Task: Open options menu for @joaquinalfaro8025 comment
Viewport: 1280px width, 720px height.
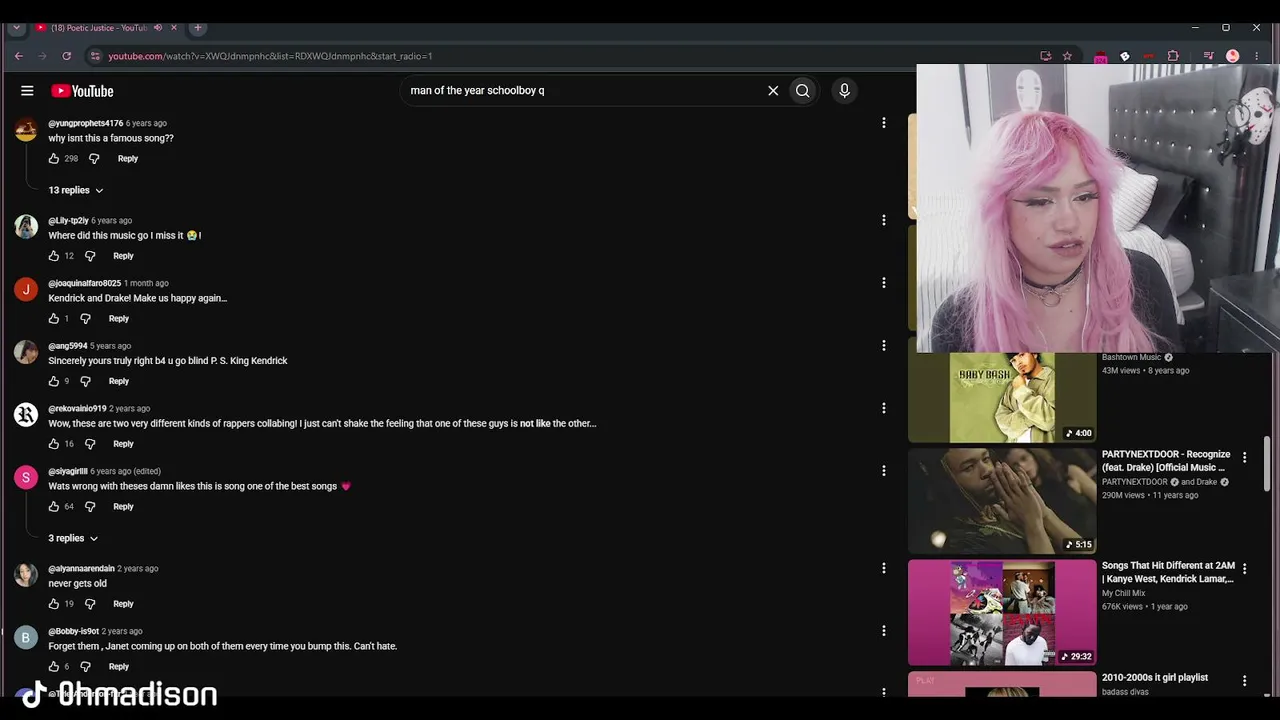Action: [883, 283]
